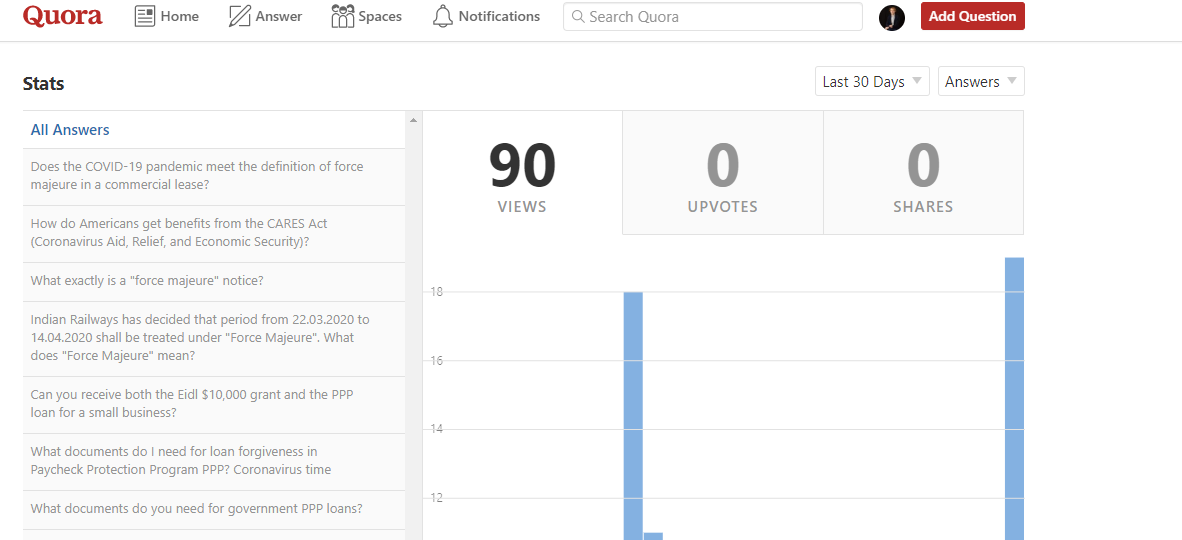Click the Search Quora field

[x=712, y=17]
